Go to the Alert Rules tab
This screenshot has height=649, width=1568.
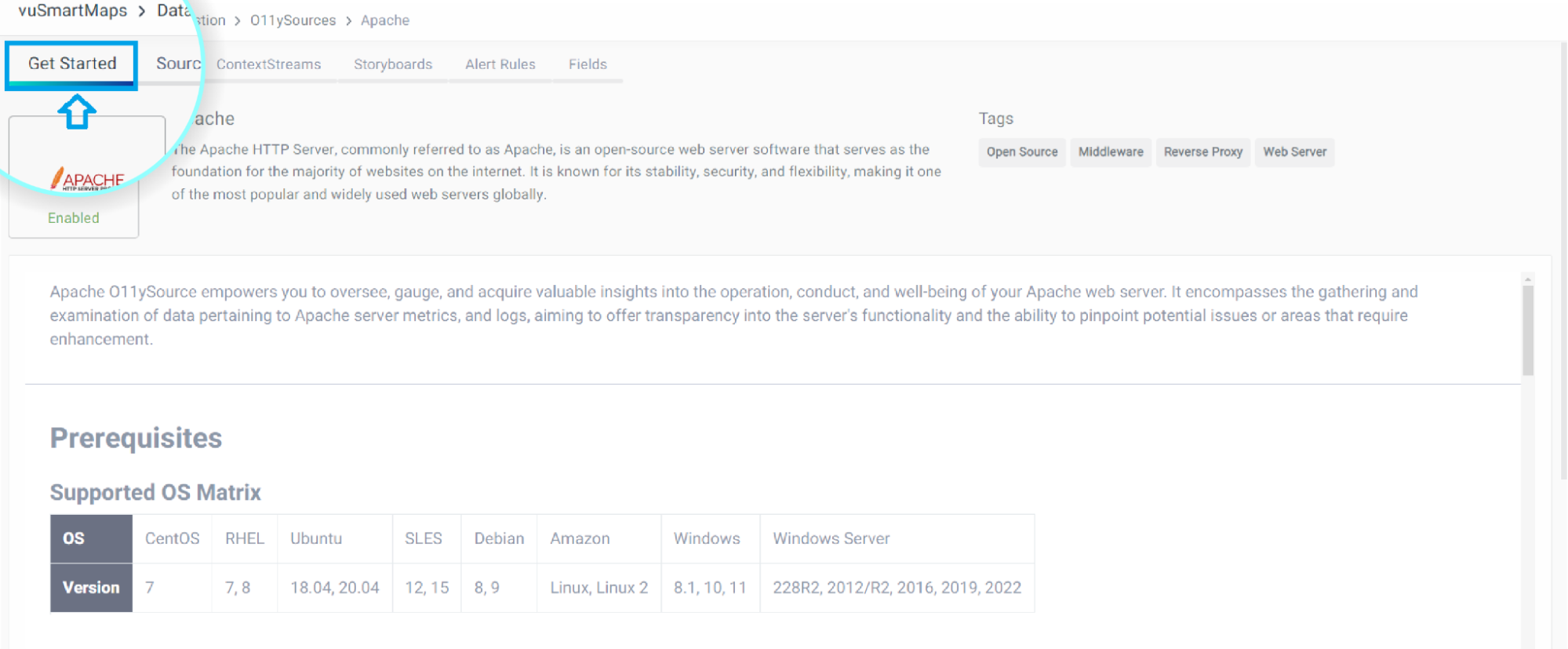click(500, 64)
